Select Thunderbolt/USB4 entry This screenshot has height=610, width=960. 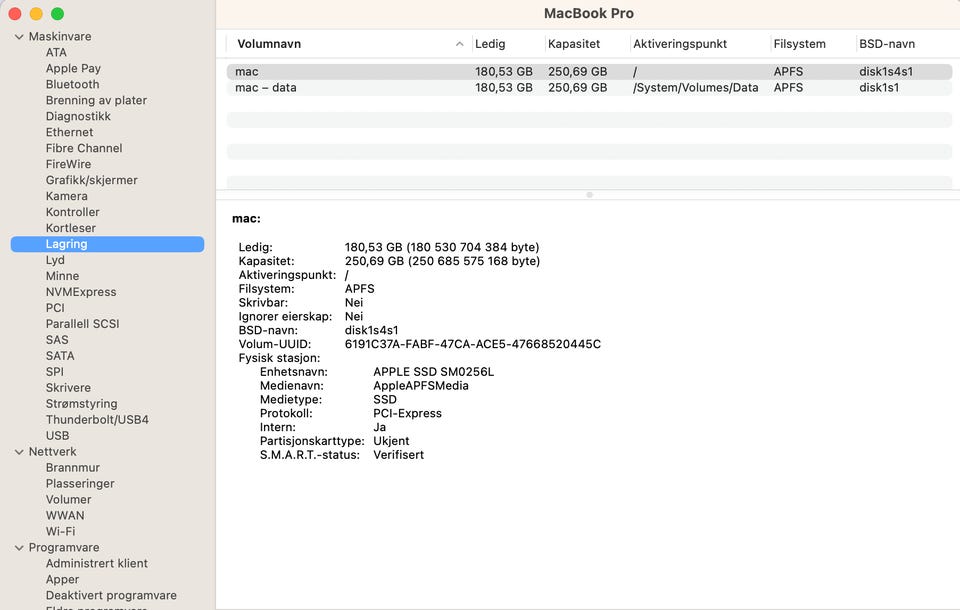[97, 420]
